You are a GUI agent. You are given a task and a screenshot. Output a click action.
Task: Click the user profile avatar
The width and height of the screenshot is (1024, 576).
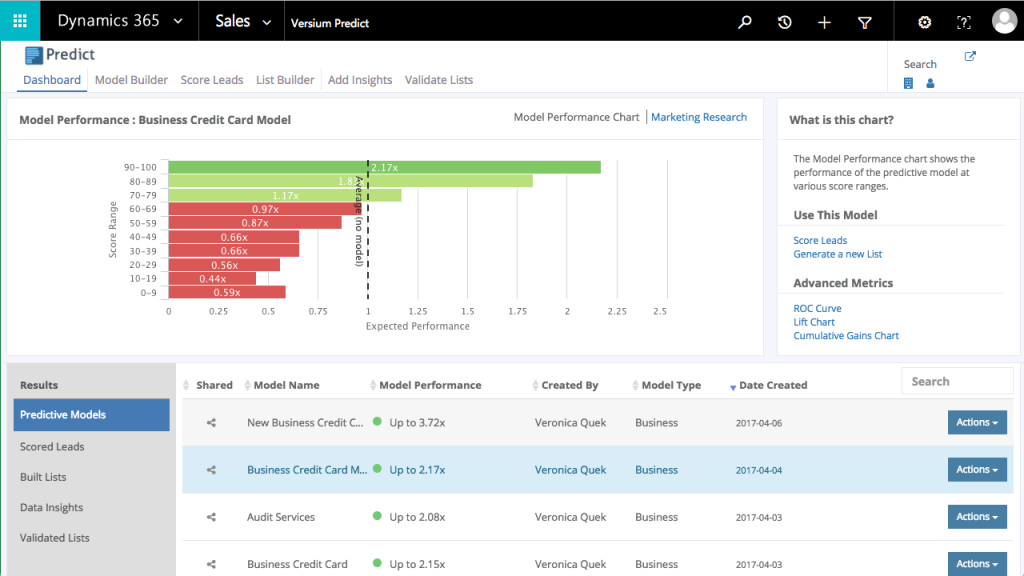[x=1004, y=21]
